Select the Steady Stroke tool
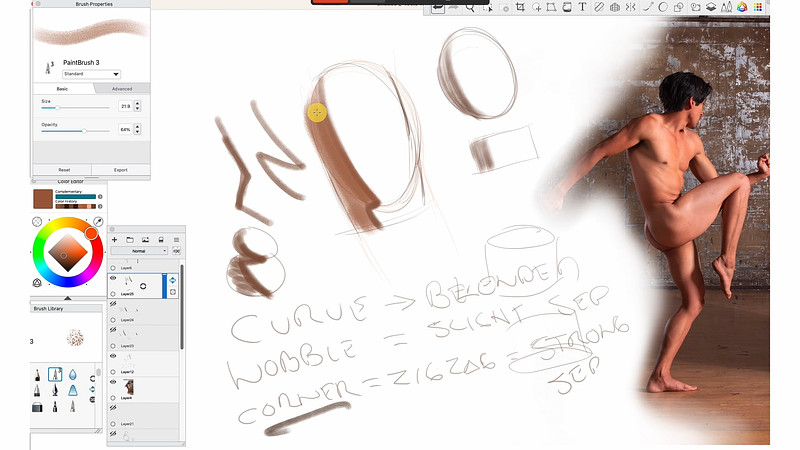 point(647,7)
